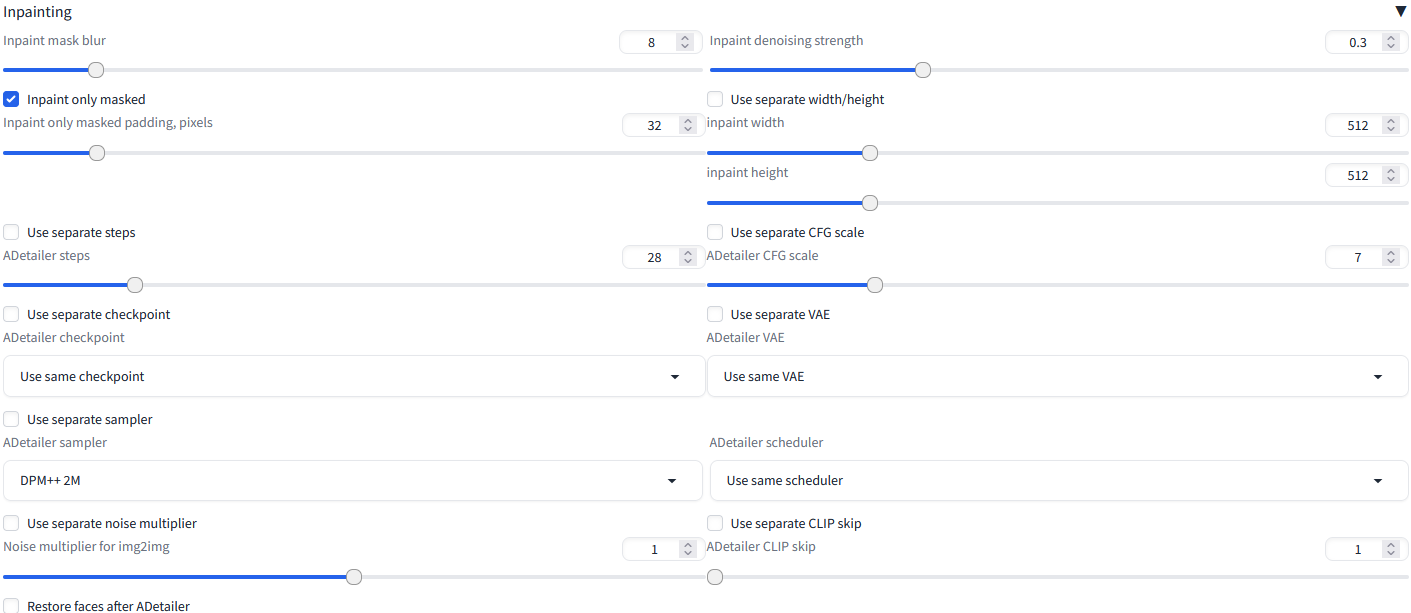Click ADetailer CLIP skip stepper arrows

(x=1390, y=549)
